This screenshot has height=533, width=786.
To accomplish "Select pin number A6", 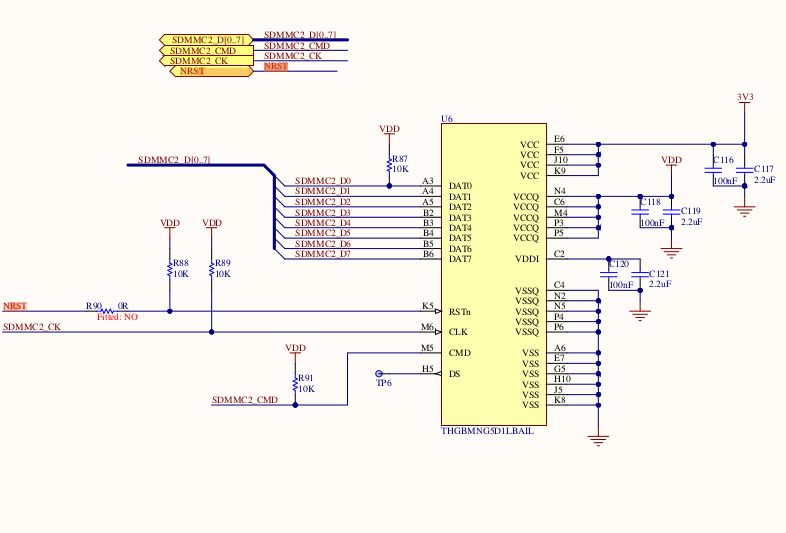I will click(560, 347).
